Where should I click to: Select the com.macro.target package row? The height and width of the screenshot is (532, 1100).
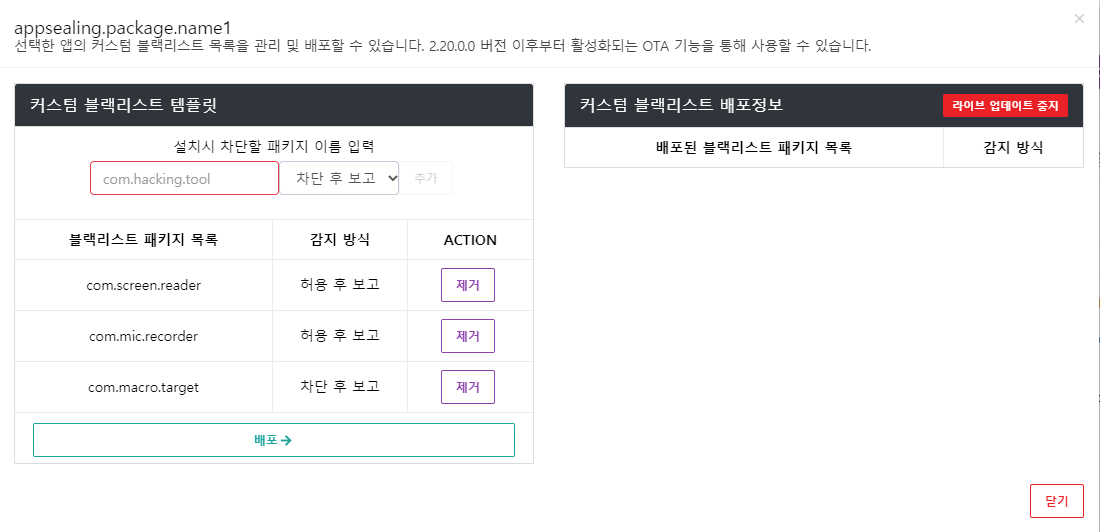point(274,387)
